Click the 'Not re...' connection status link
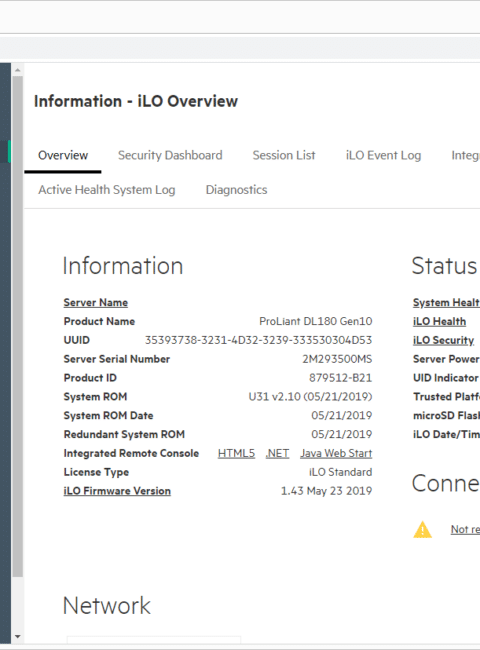 tap(465, 529)
